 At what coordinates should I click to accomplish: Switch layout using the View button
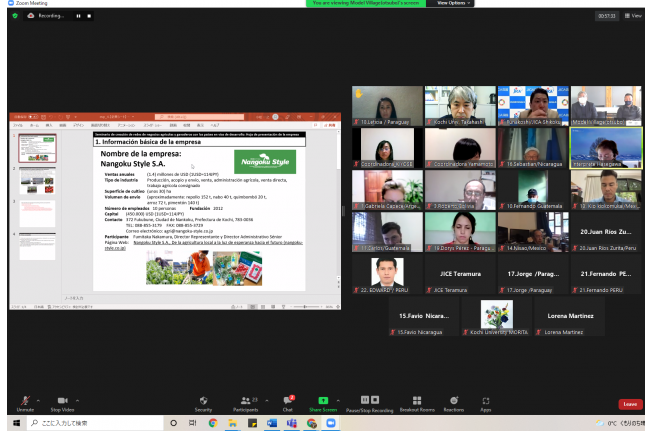click(633, 16)
